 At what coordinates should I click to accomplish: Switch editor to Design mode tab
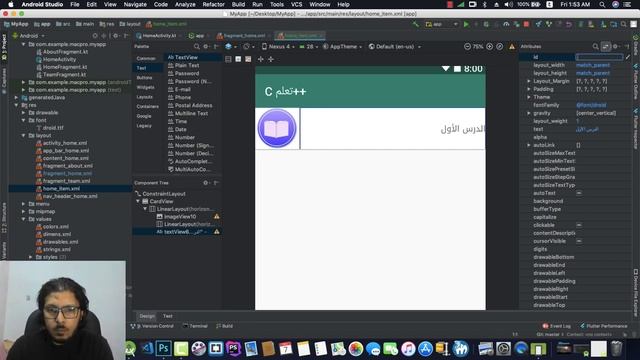[x=147, y=316]
